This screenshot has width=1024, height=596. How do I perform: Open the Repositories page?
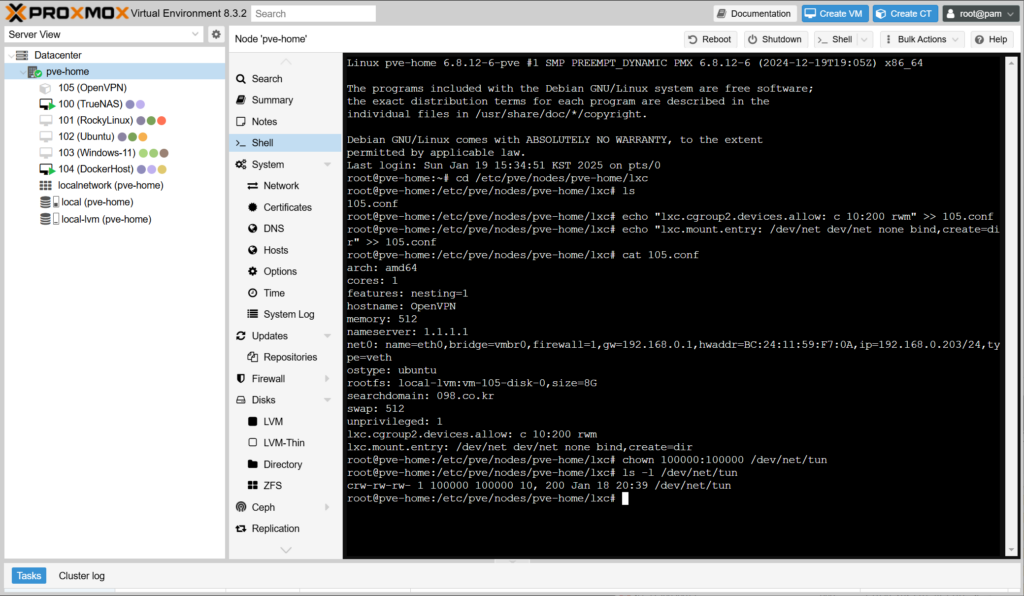290,357
